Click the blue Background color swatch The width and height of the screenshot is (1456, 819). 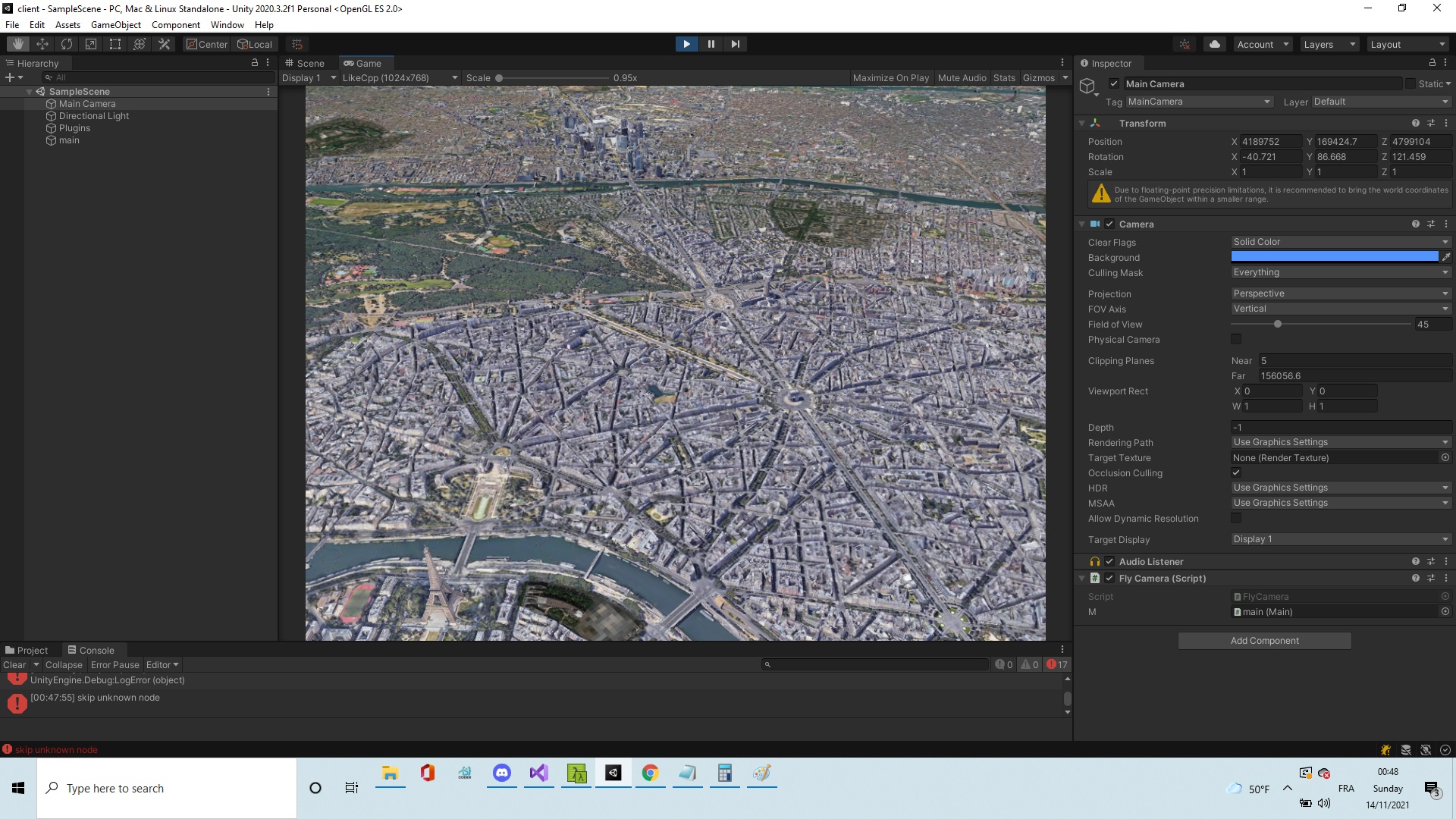click(x=1334, y=257)
